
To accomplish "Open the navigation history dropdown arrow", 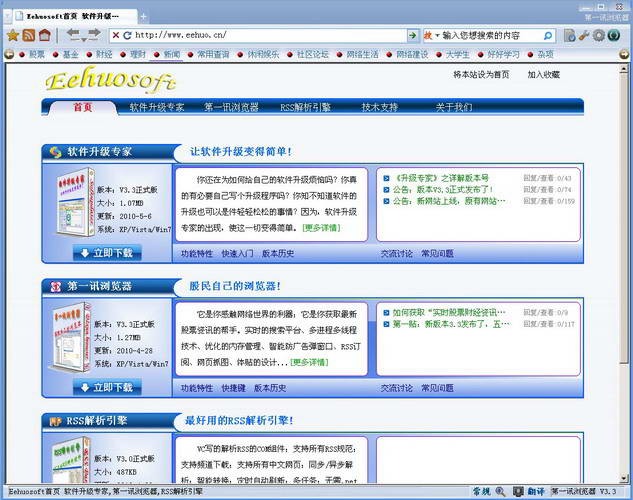I will (84, 40).
